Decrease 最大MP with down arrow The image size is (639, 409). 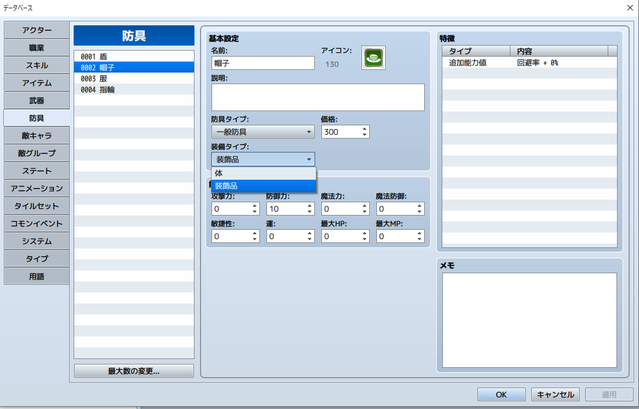pyautogui.click(x=419, y=239)
